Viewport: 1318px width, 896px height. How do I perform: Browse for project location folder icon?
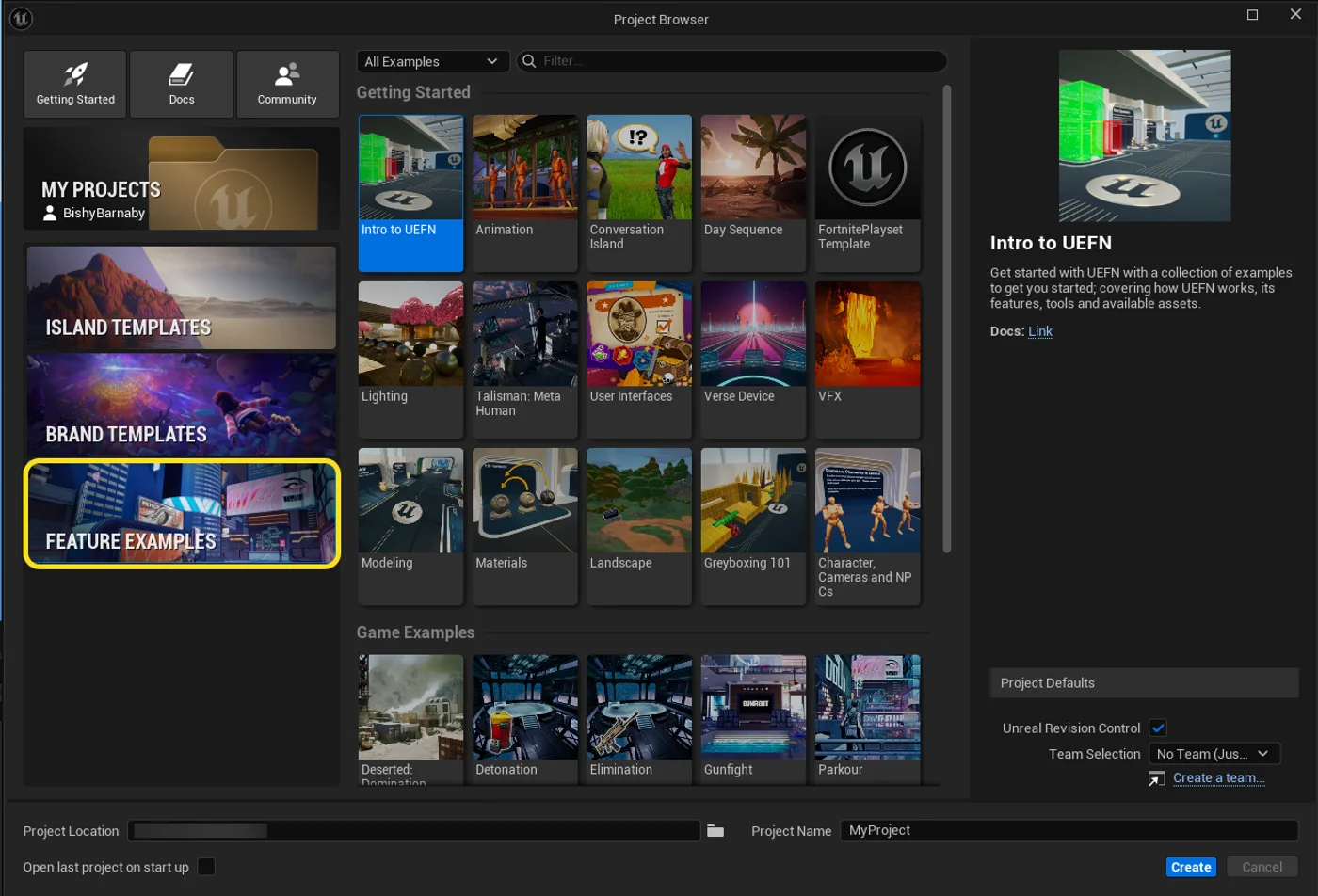715,830
